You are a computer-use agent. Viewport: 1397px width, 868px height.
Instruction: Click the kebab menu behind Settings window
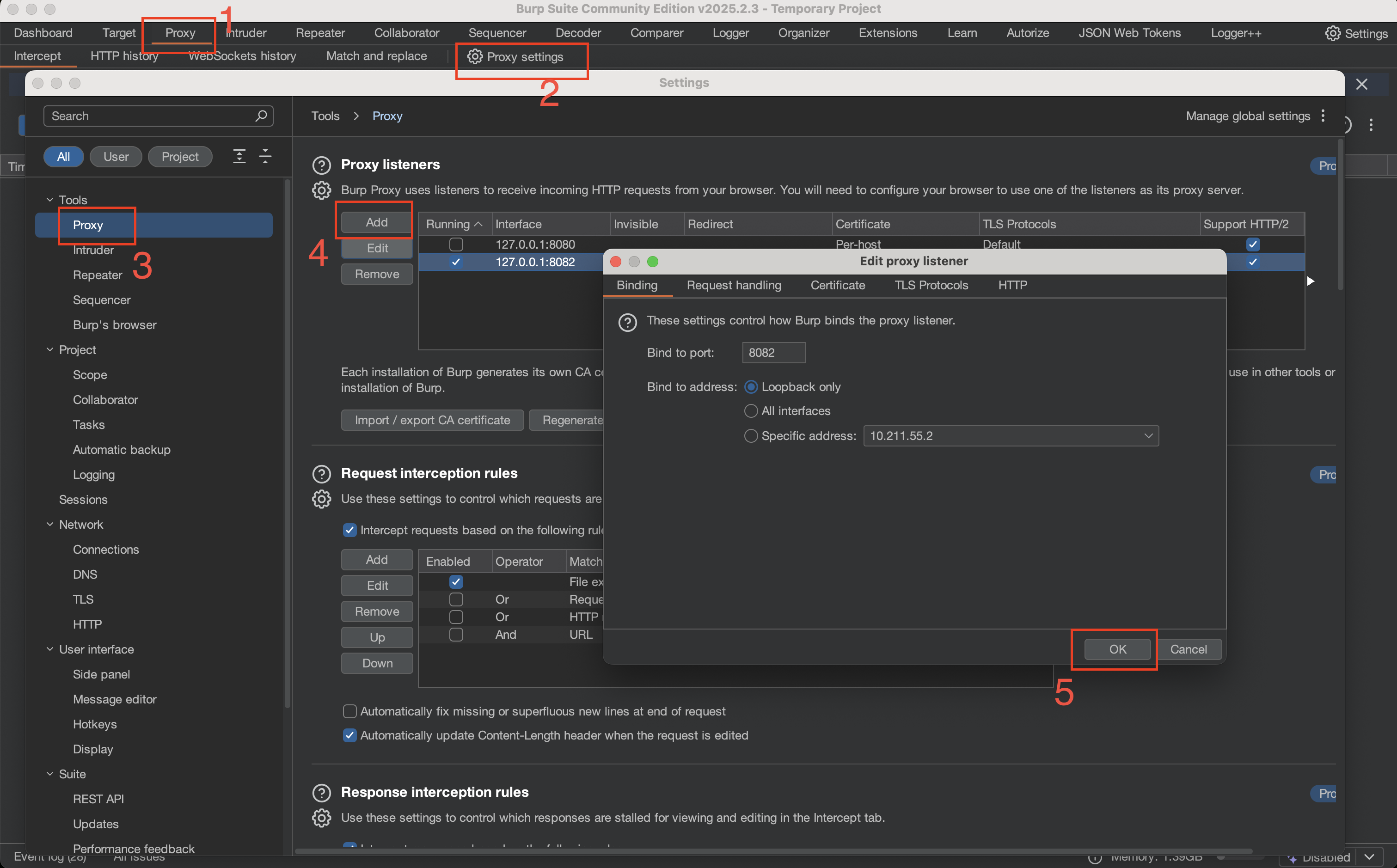1371,125
